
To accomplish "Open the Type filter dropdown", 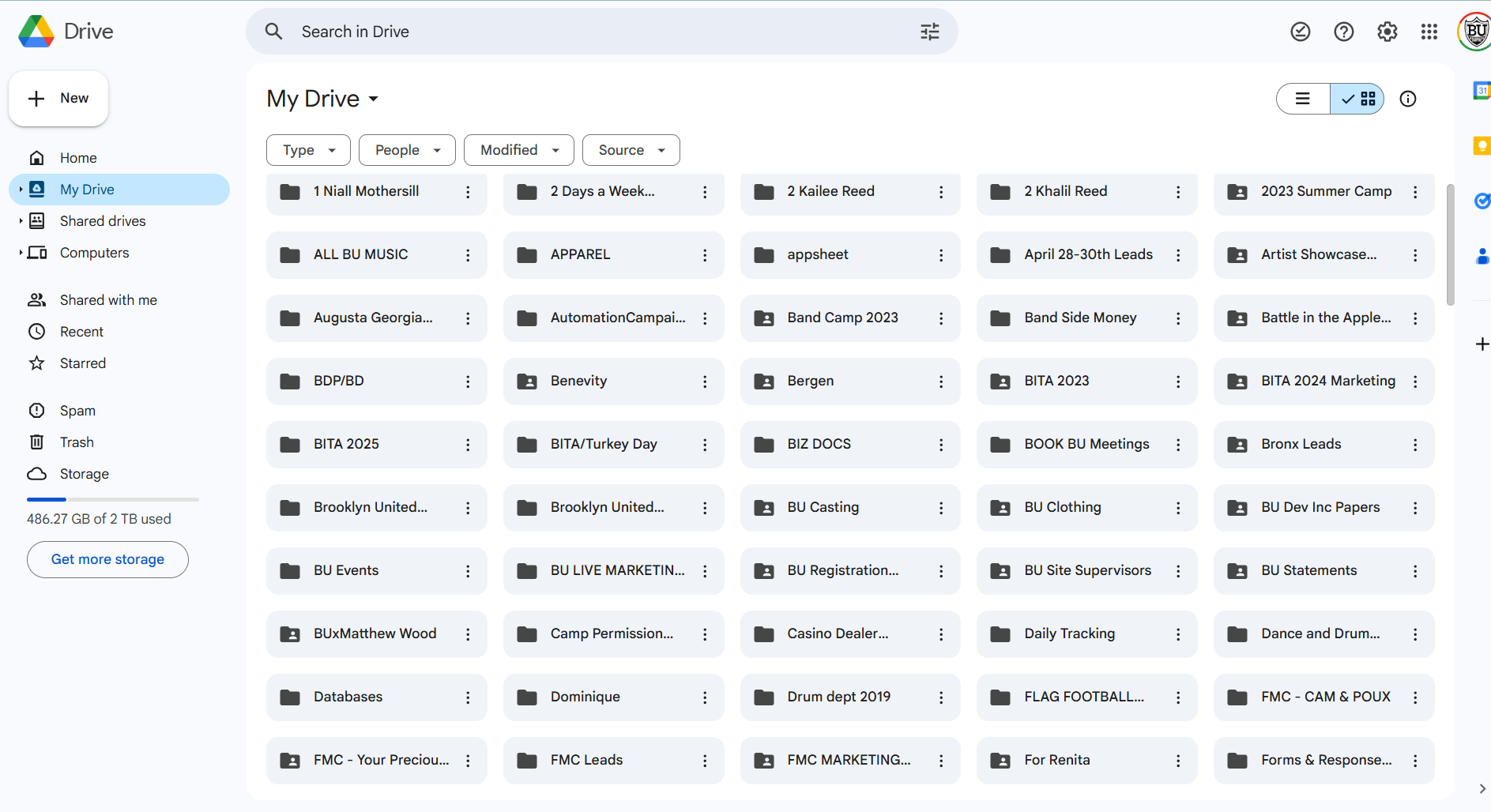I will coord(308,150).
